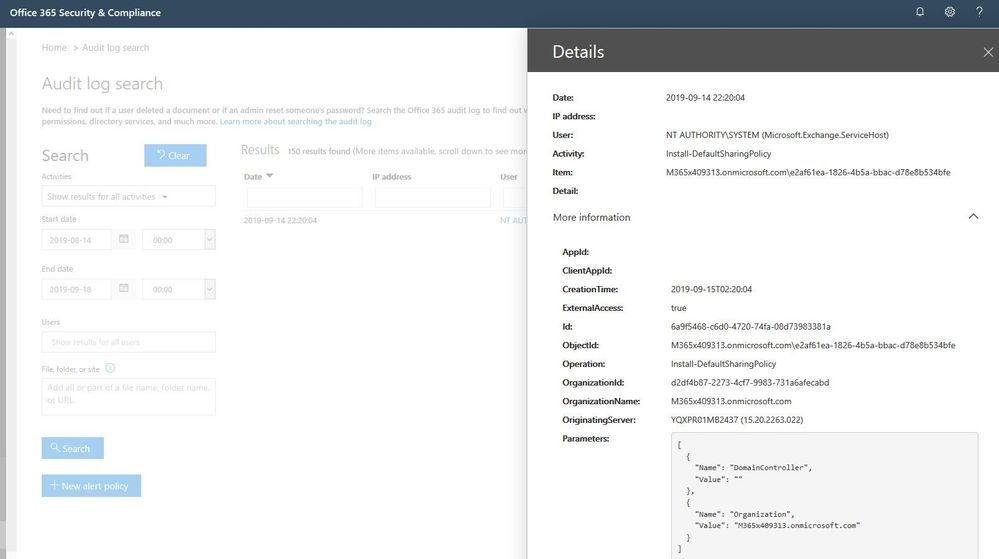Click the Id value 6a9f5468-c6d0-4720
Screen dimensions: 999x559
click(x=751, y=326)
